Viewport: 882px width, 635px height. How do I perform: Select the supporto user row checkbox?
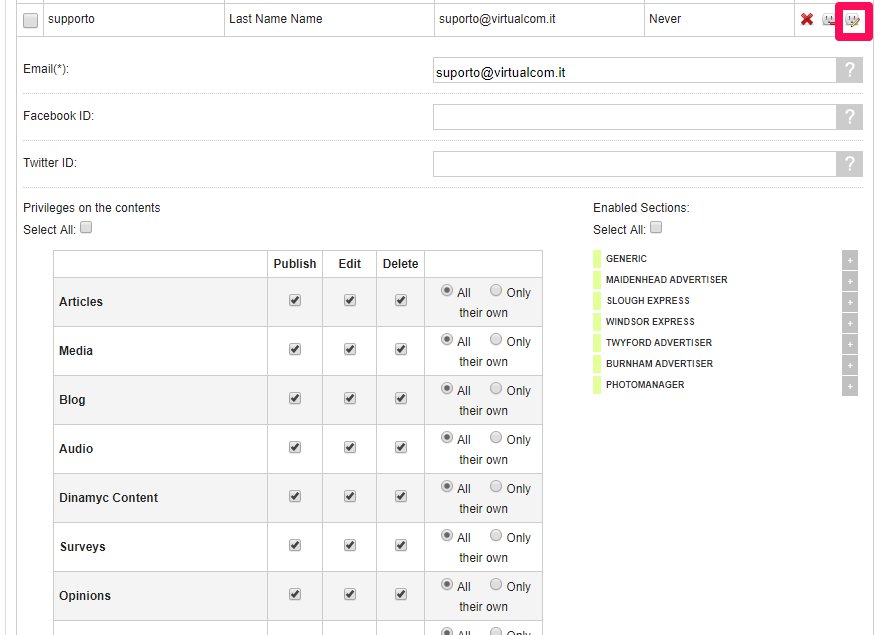click(31, 20)
